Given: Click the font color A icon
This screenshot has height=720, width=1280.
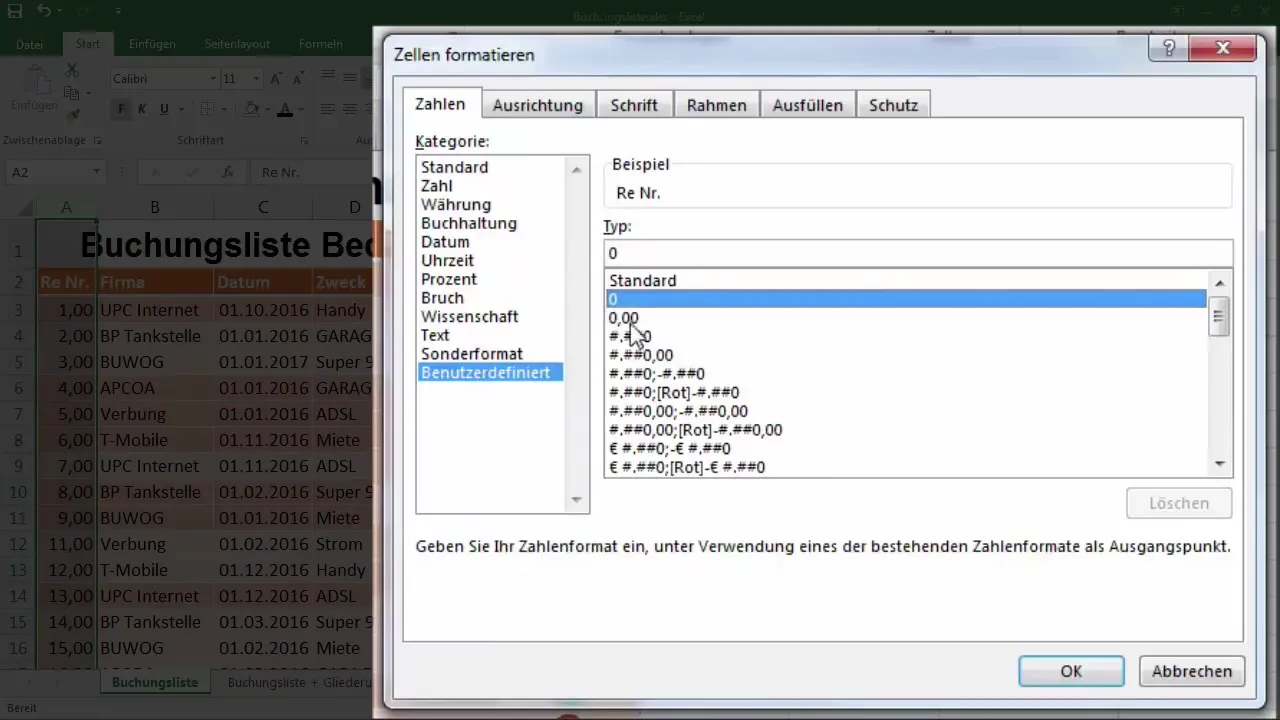Looking at the screenshot, I should click(285, 109).
